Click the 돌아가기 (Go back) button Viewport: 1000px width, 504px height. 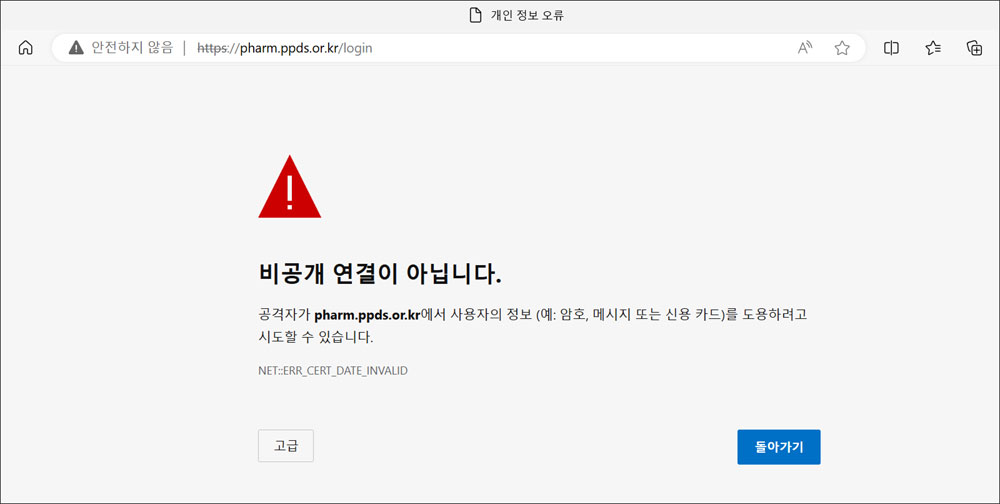pyautogui.click(x=779, y=447)
